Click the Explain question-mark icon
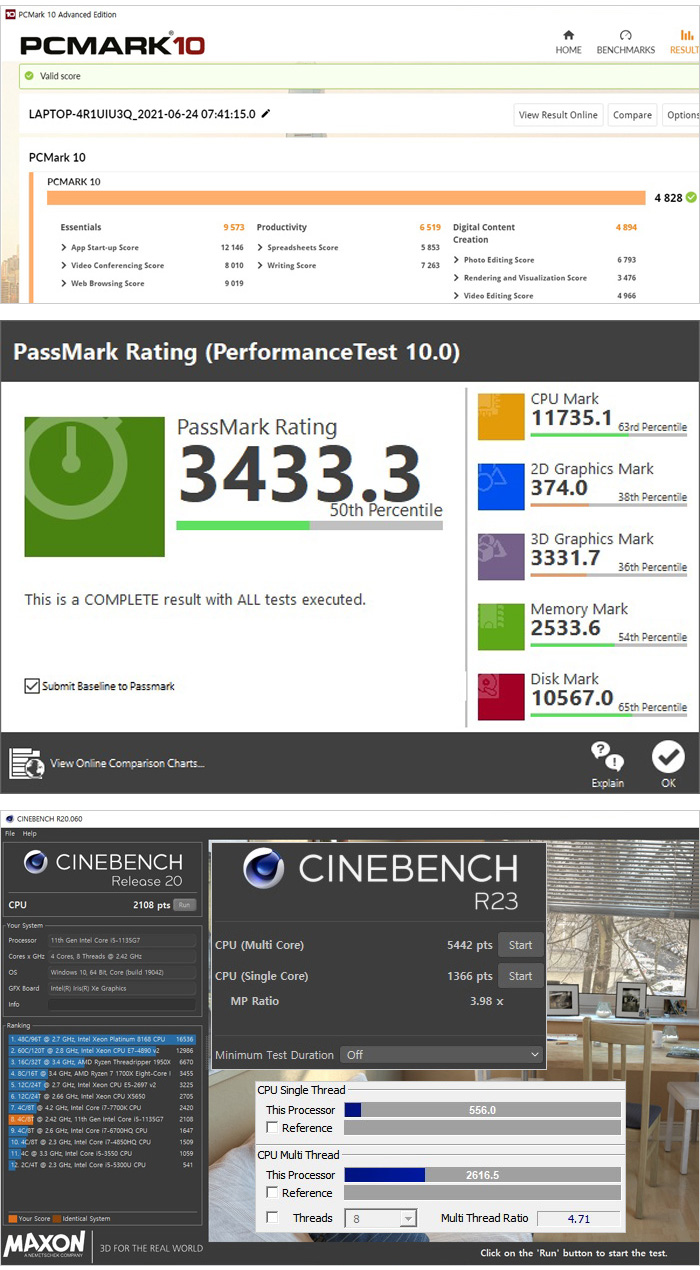 (607, 756)
